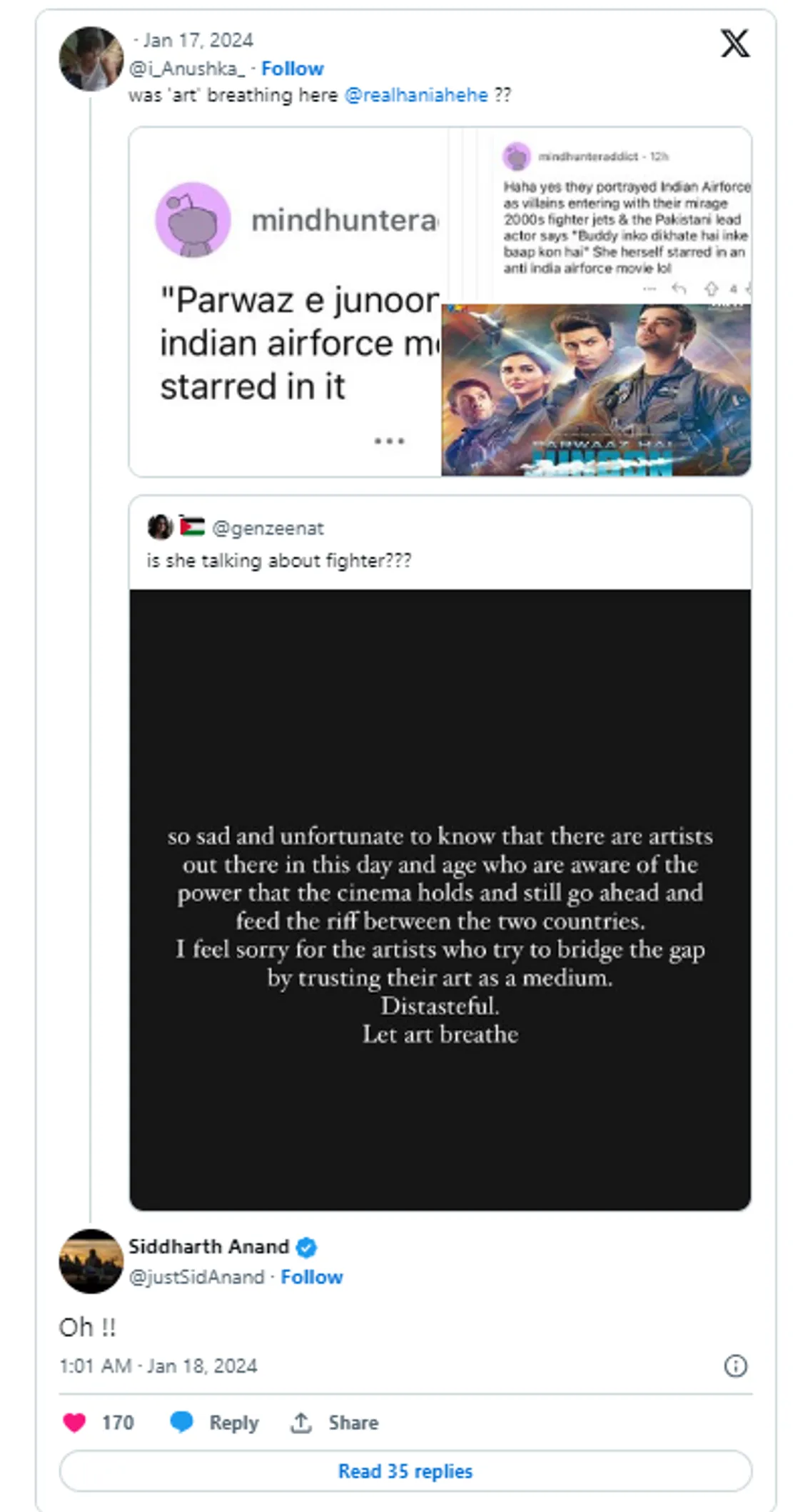The width and height of the screenshot is (793, 1512).
Task: Open i_Anushka_ profile avatar
Action: pyautogui.click(x=91, y=59)
